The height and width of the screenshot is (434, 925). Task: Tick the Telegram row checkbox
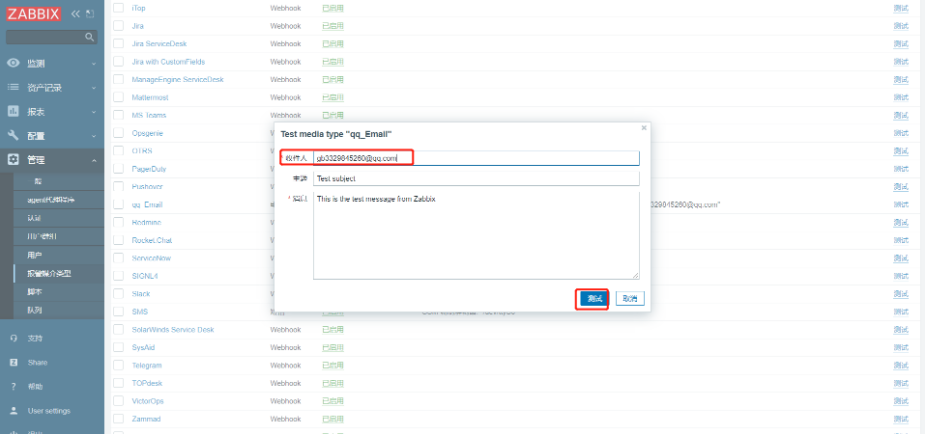pyautogui.click(x=119, y=366)
